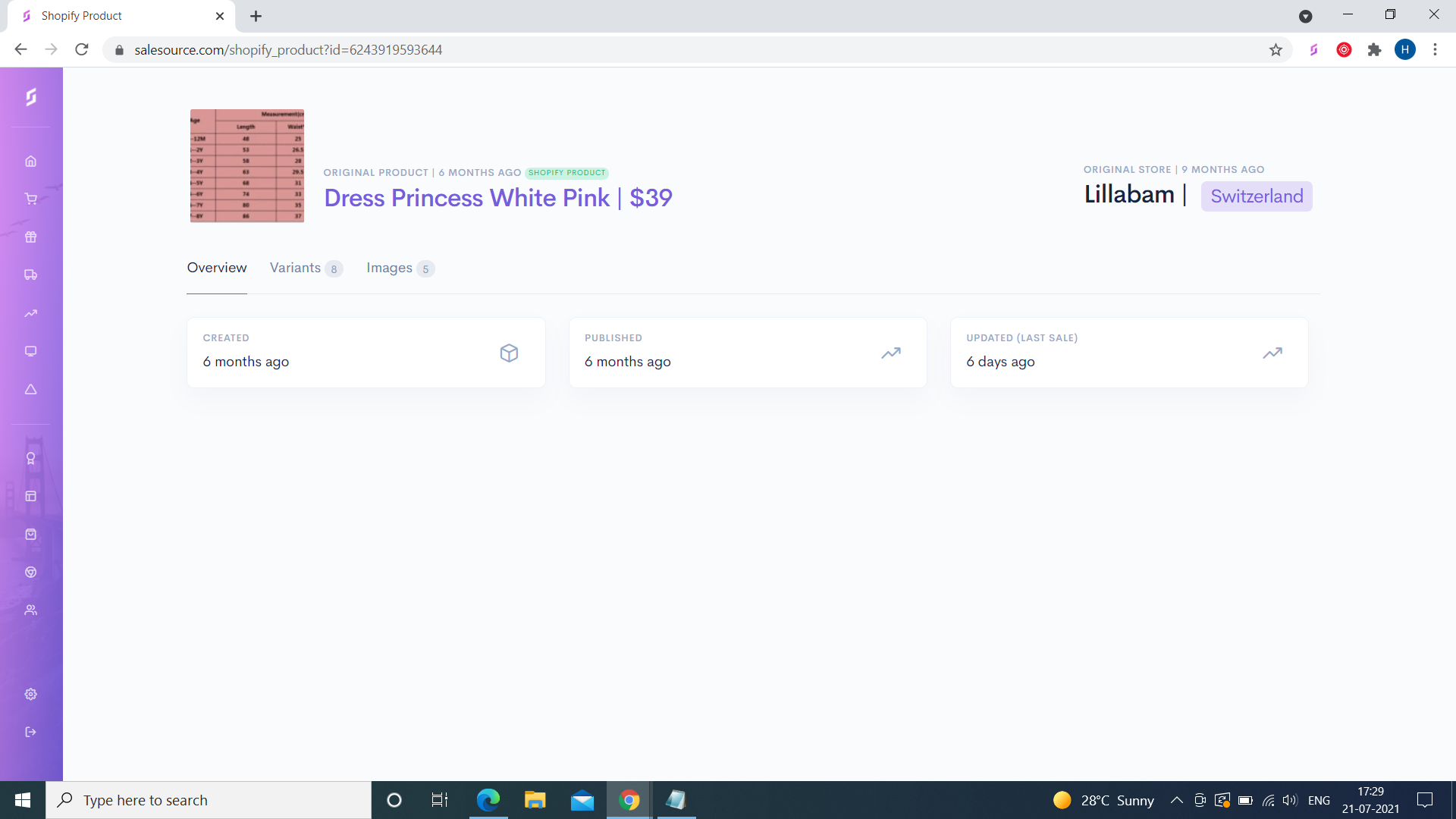Open the settings gear in sidebar
Viewport: 1456px width, 819px height.
click(x=30, y=694)
